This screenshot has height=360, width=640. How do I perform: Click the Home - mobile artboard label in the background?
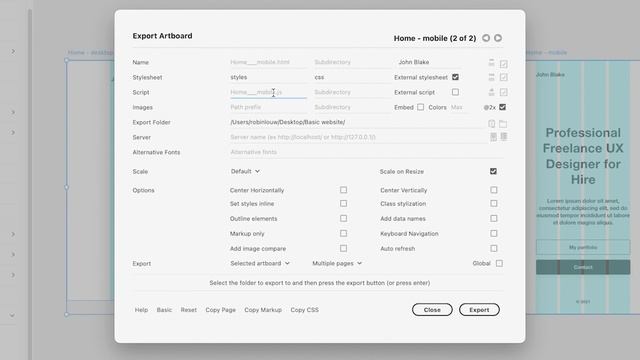tap(547, 52)
